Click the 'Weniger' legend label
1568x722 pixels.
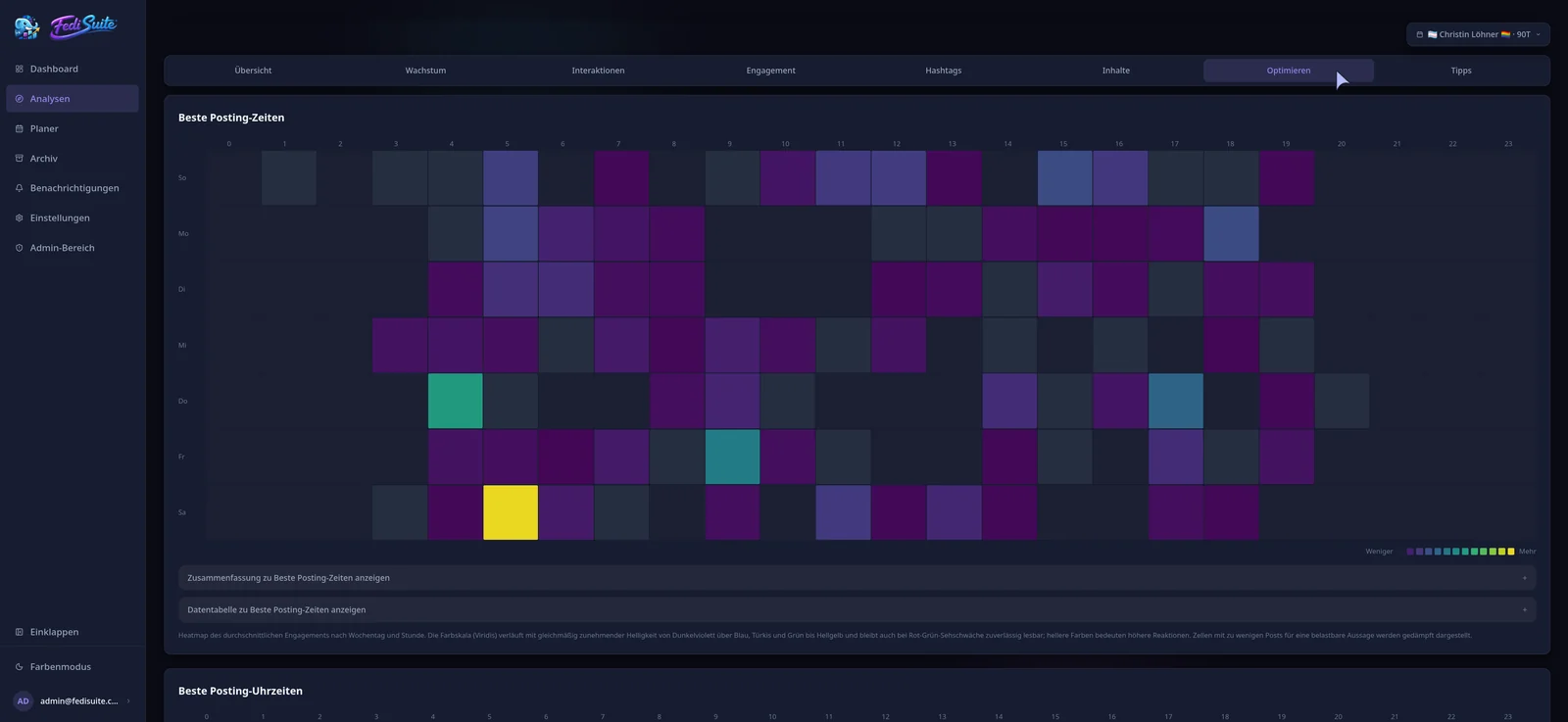[1379, 552]
